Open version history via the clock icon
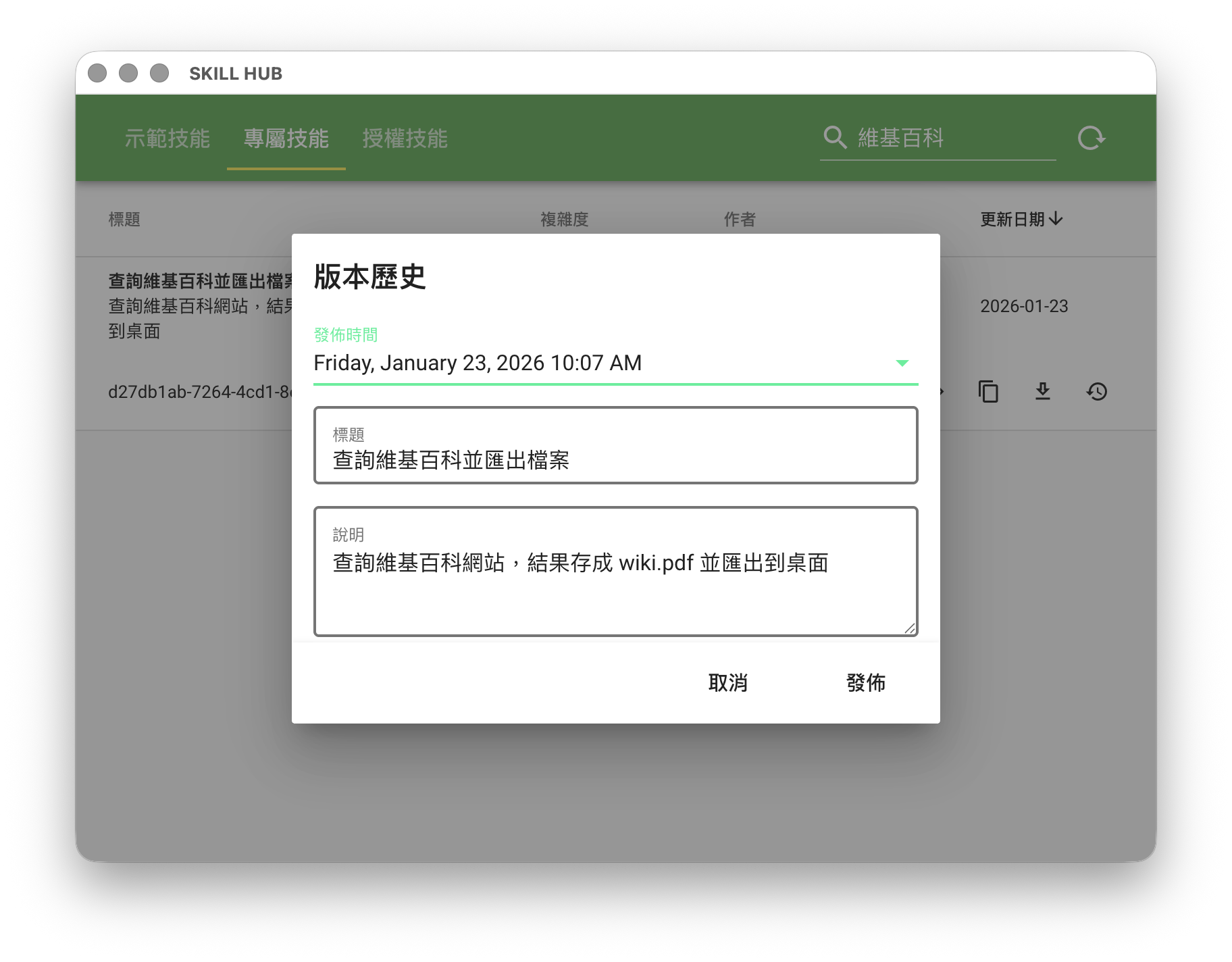 (1096, 391)
